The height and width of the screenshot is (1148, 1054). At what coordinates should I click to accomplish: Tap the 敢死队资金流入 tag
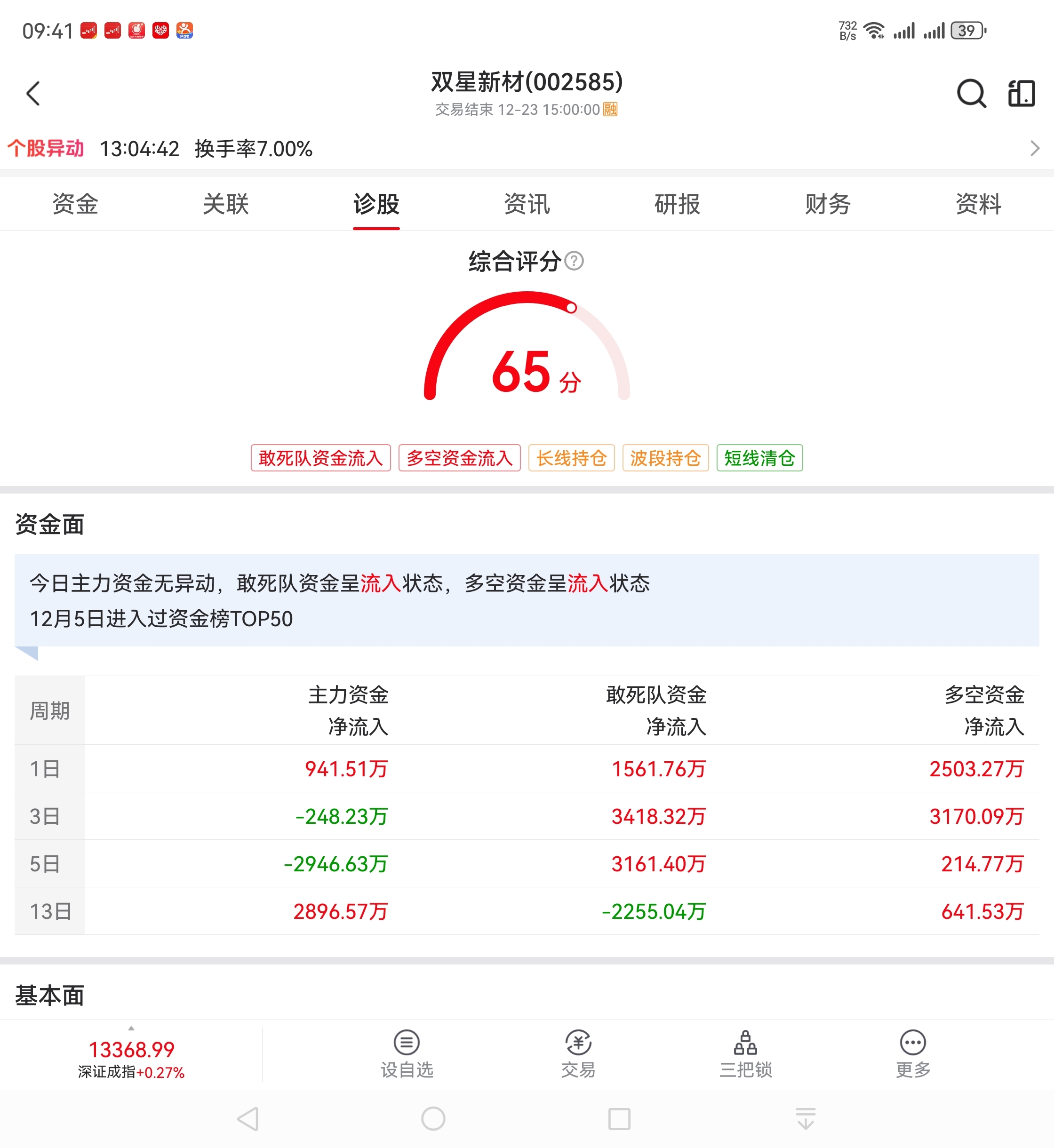click(320, 458)
